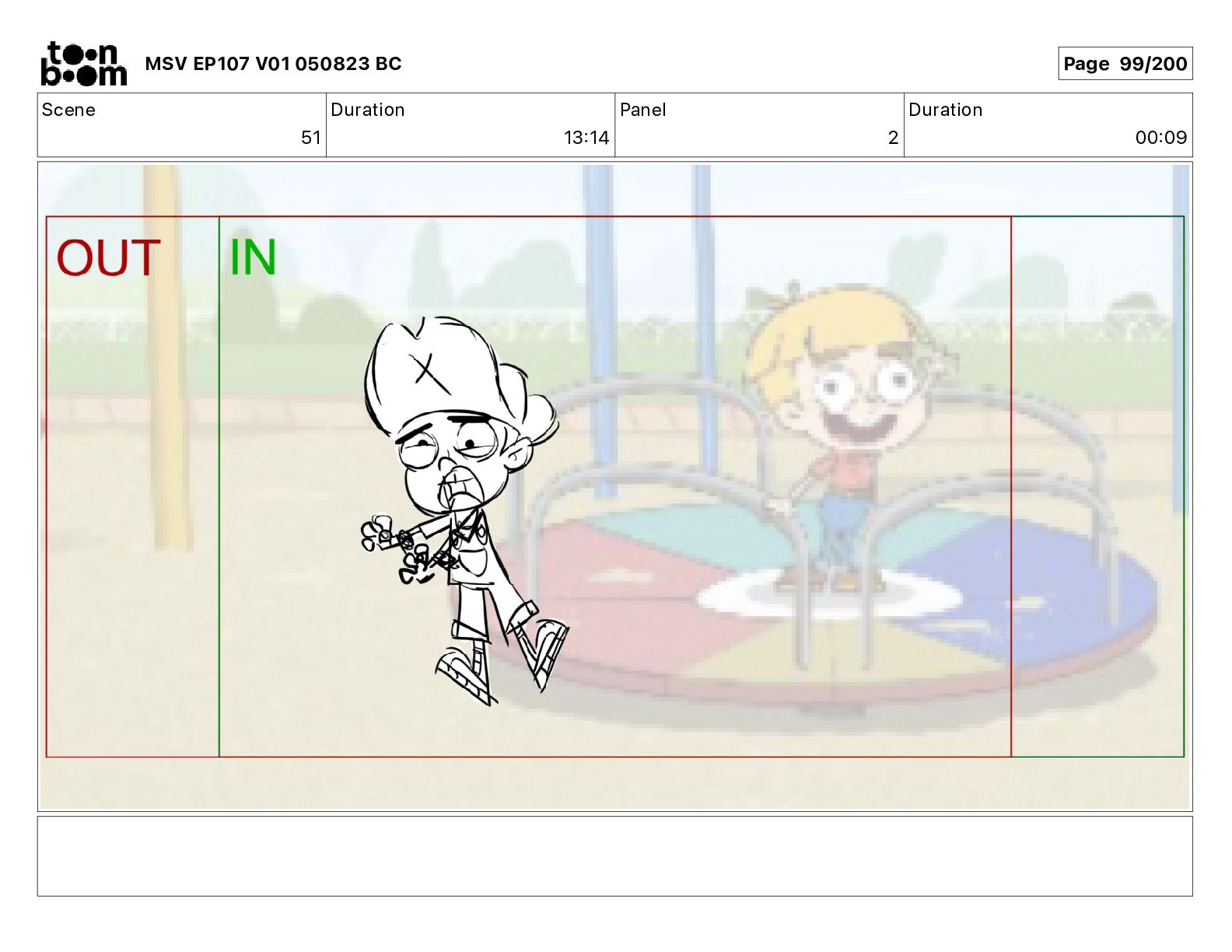Click the 'Scene' header label
This screenshot has height=952, width=1232.
pyautogui.click(x=68, y=110)
